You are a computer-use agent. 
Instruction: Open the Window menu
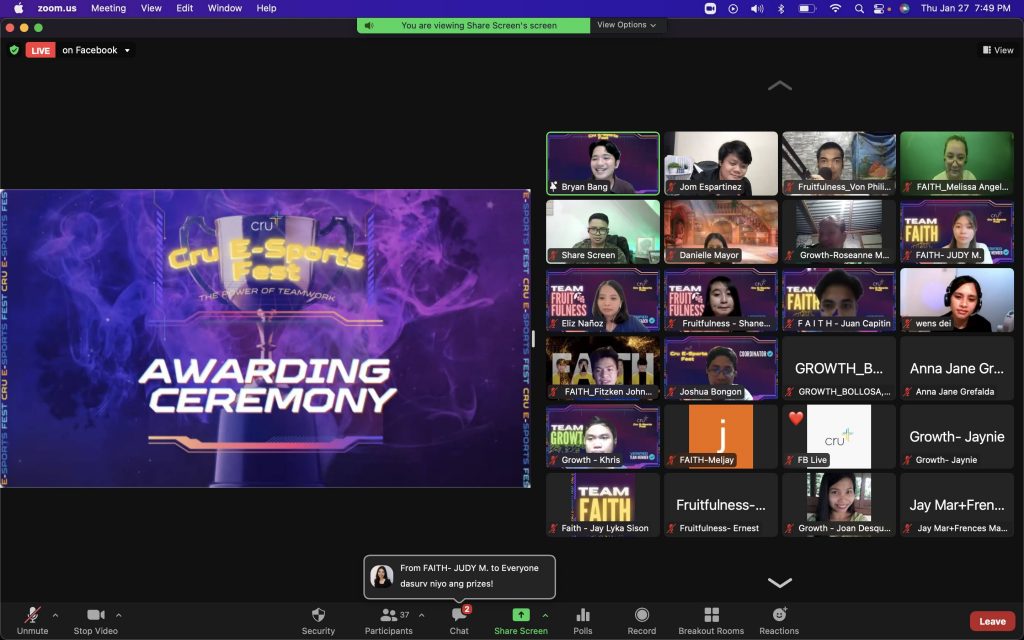(x=225, y=8)
